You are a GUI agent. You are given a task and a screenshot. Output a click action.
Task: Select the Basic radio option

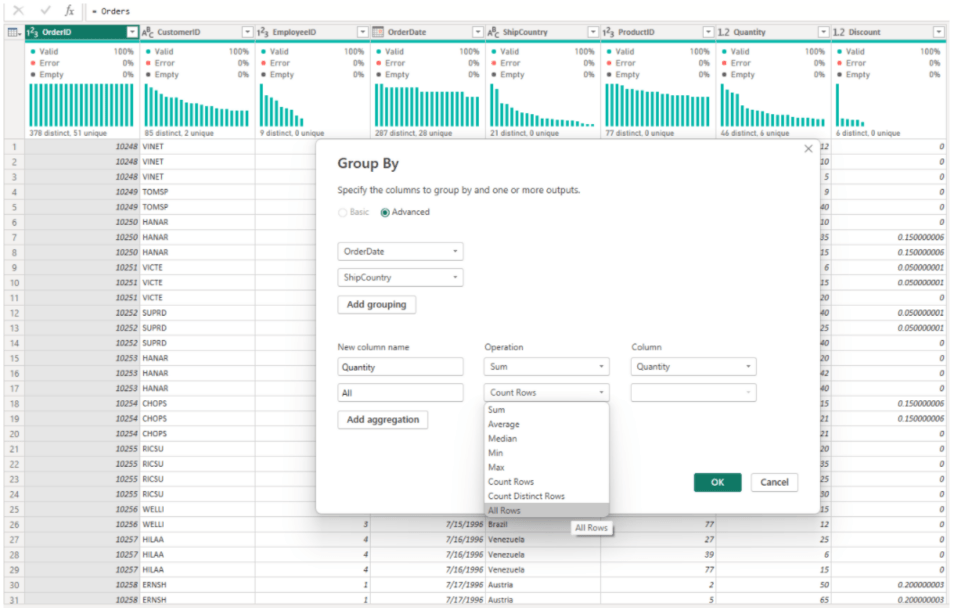pos(344,212)
